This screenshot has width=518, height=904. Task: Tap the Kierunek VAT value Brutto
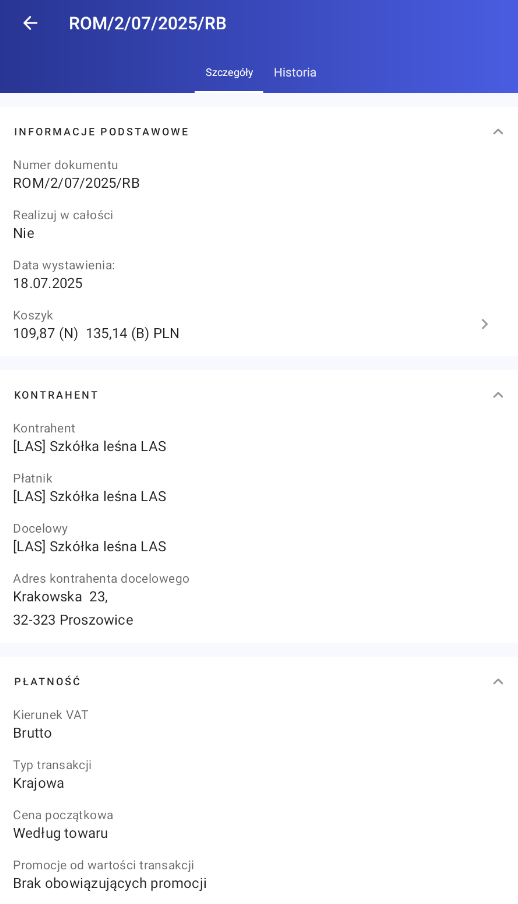point(32,733)
